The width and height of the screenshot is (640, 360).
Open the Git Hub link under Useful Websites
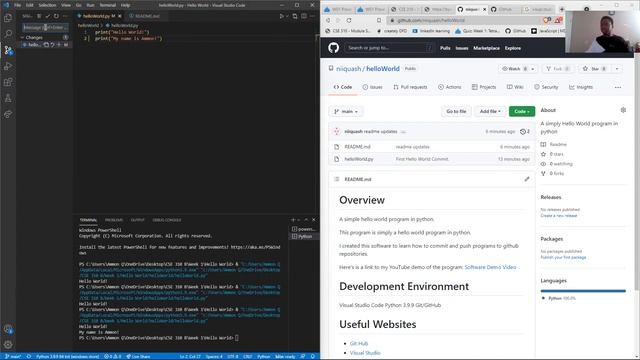click(359, 344)
